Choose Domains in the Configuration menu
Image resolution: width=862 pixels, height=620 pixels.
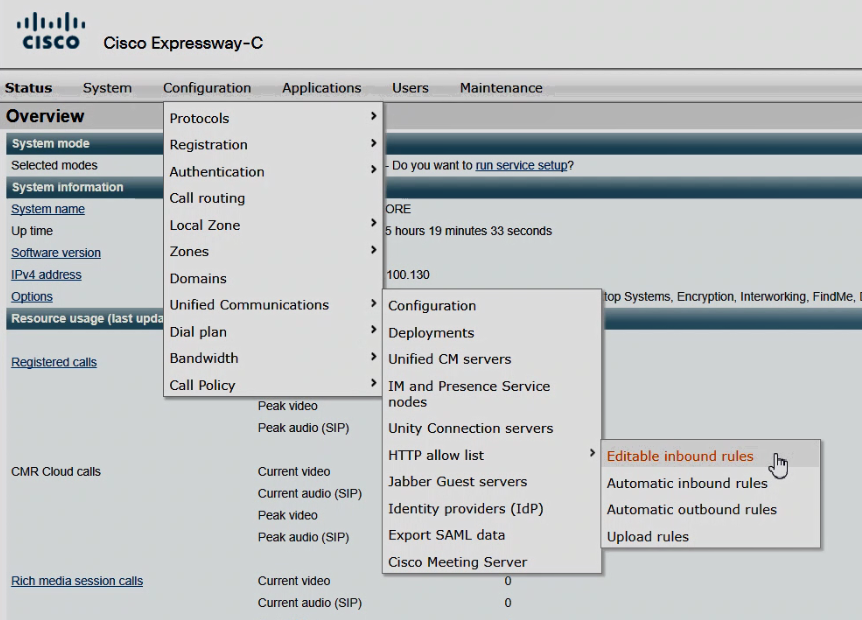(198, 279)
